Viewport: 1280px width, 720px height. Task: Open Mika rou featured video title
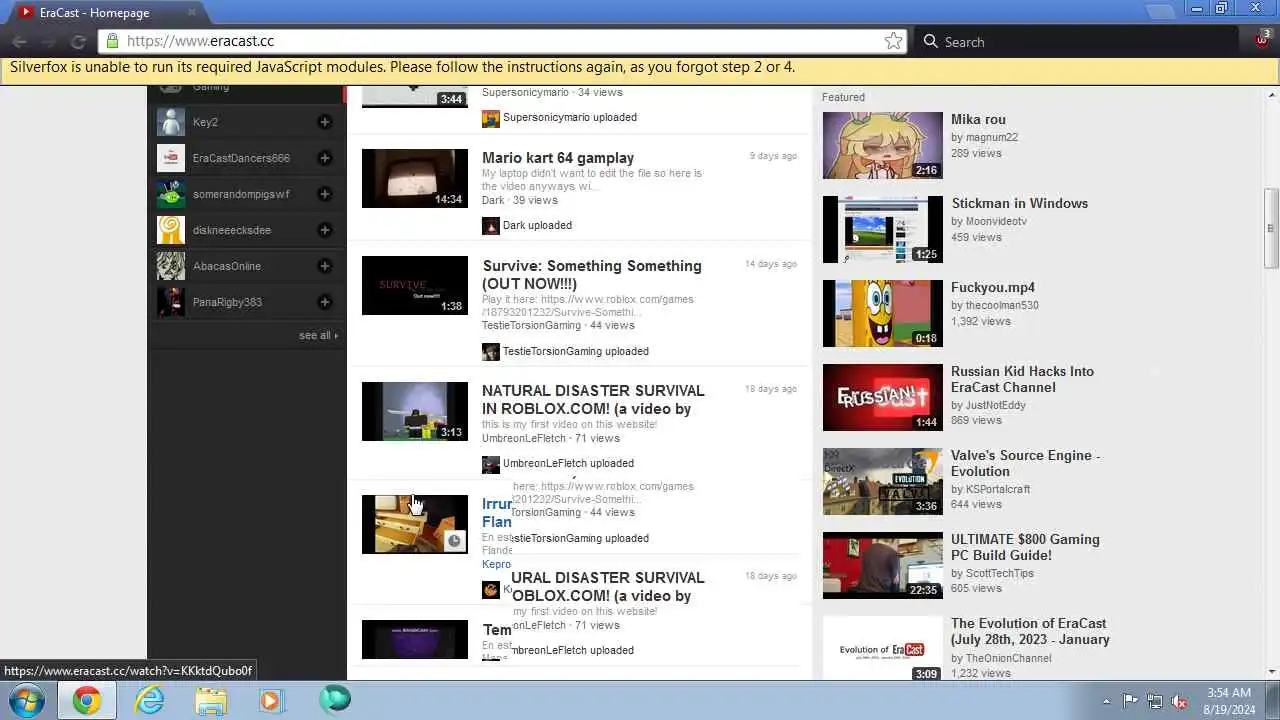pyautogui.click(x=978, y=119)
